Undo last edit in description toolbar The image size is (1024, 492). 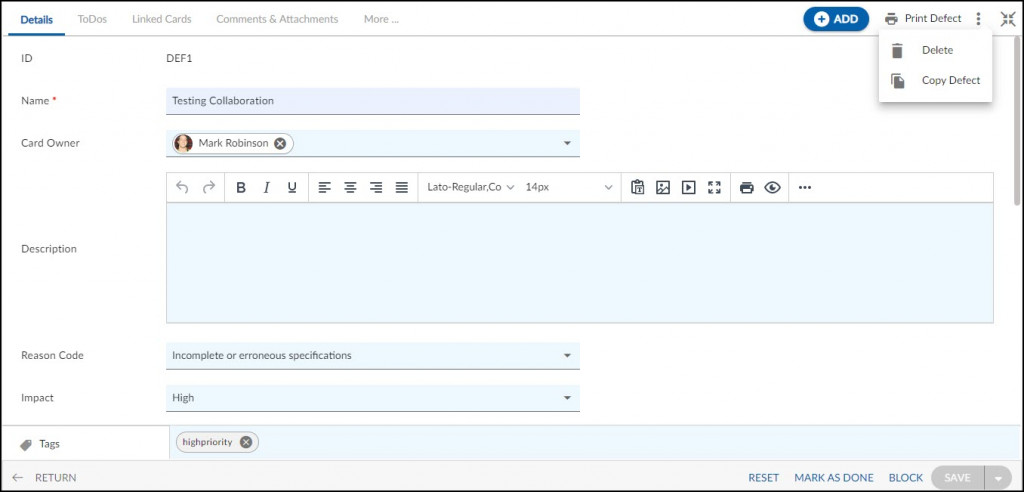[x=182, y=188]
